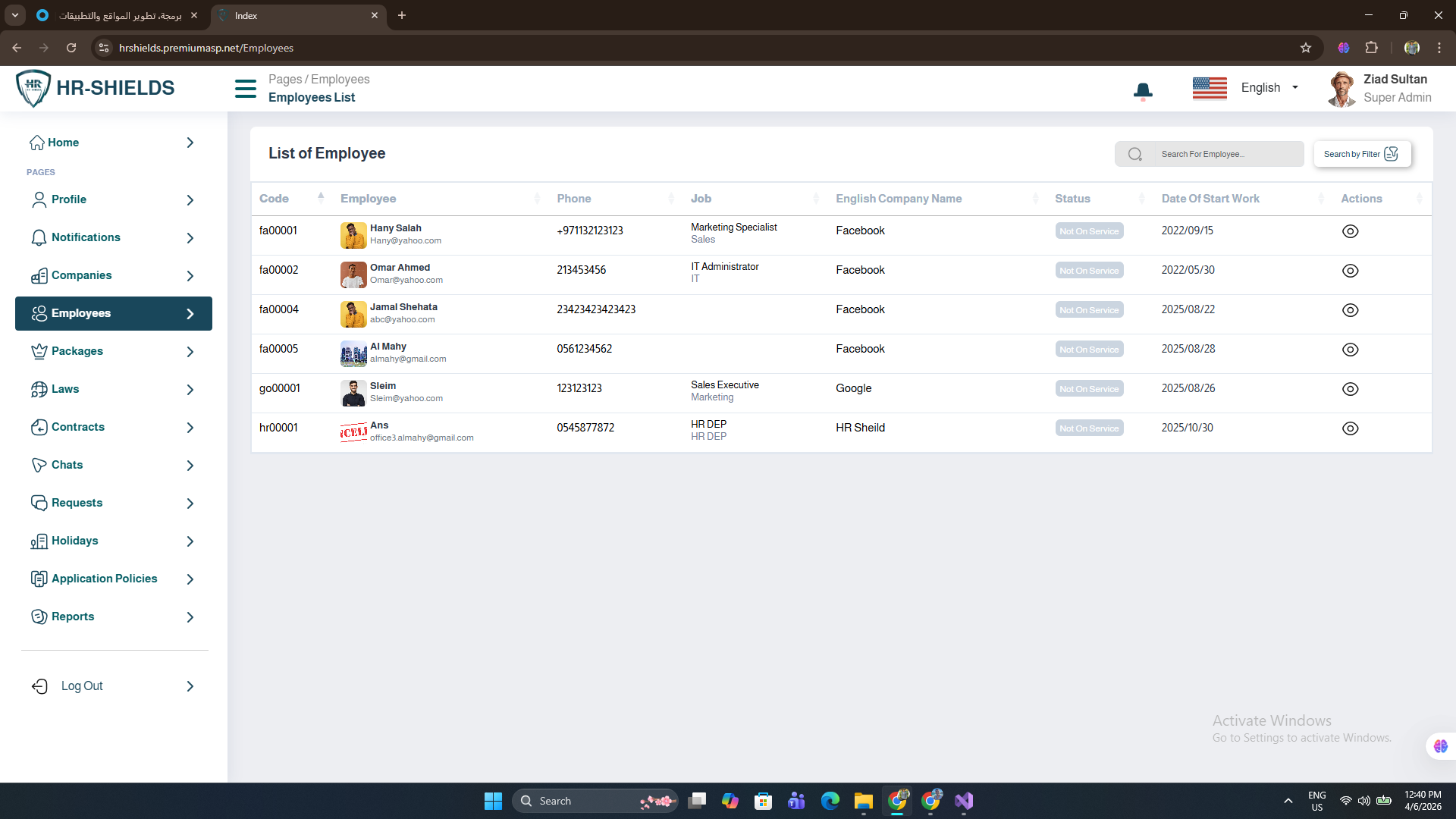Click the HR-SHIELDS shield logo
Image resolution: width=1456 pixels, height=819 pixels.
[x=33, y=88]
